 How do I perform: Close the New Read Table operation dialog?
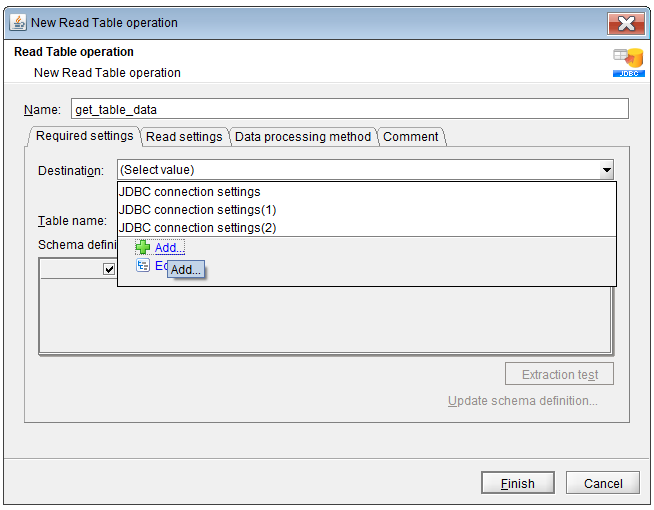pyautogui.click(x=626, y=23)
